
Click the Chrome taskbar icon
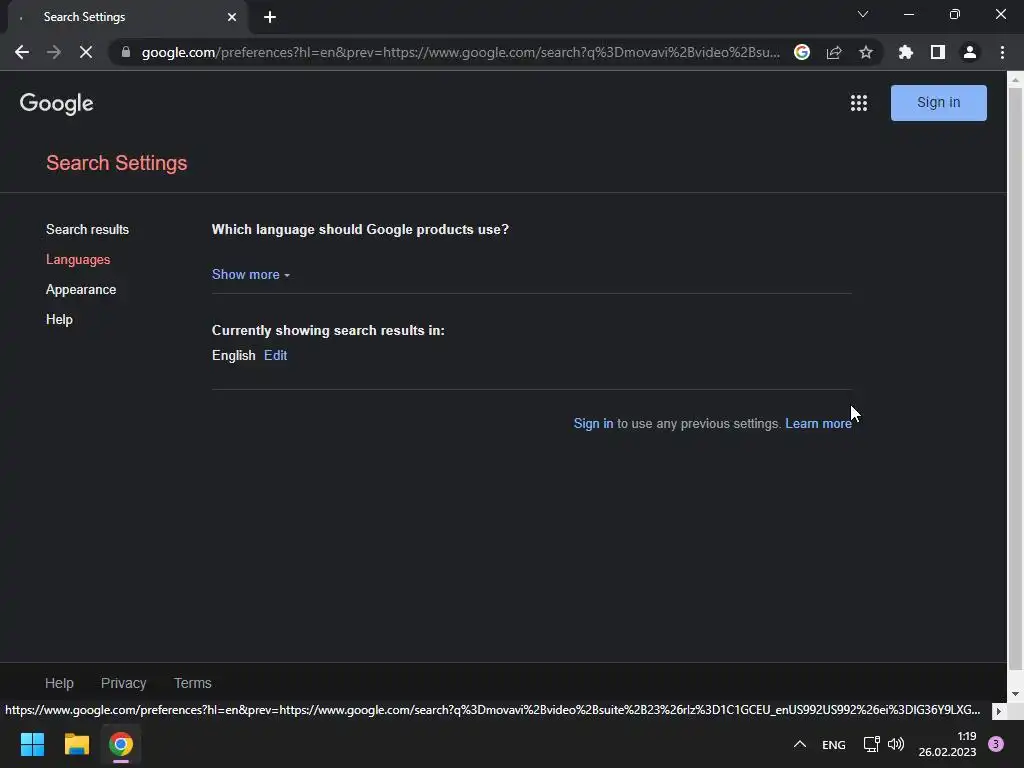pyautogui.click(x=121, y=744)
